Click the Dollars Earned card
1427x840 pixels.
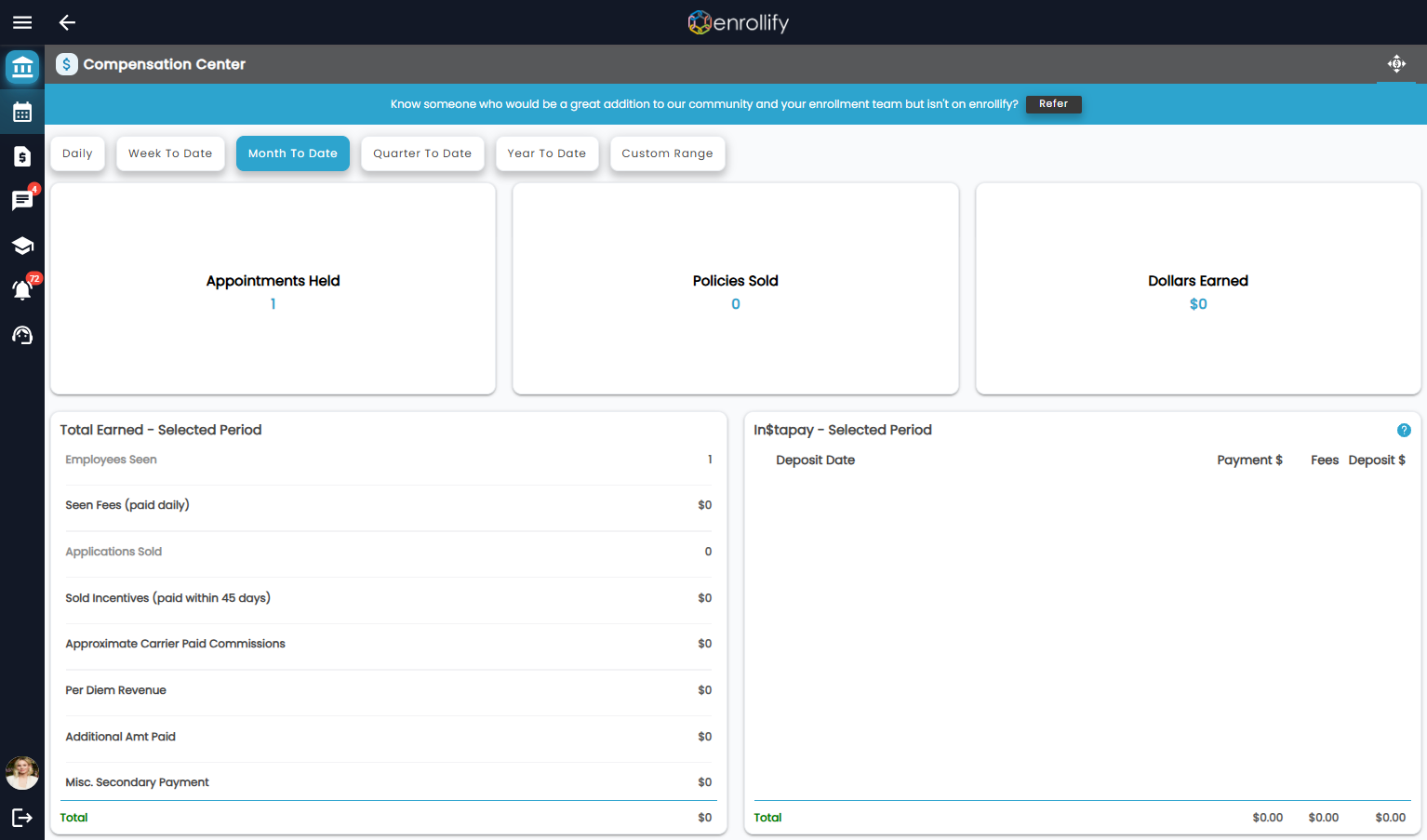click(1198, 288)
